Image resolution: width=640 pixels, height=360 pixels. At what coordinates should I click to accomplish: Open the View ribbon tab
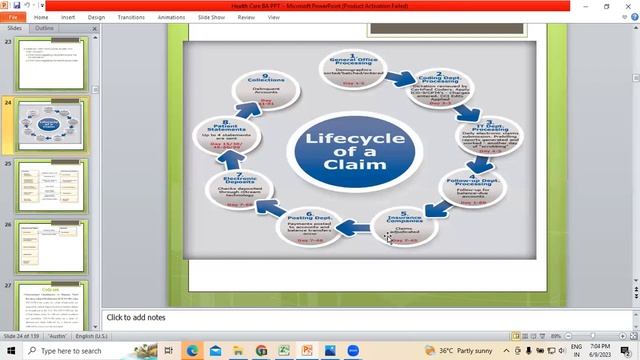[273, 18]
